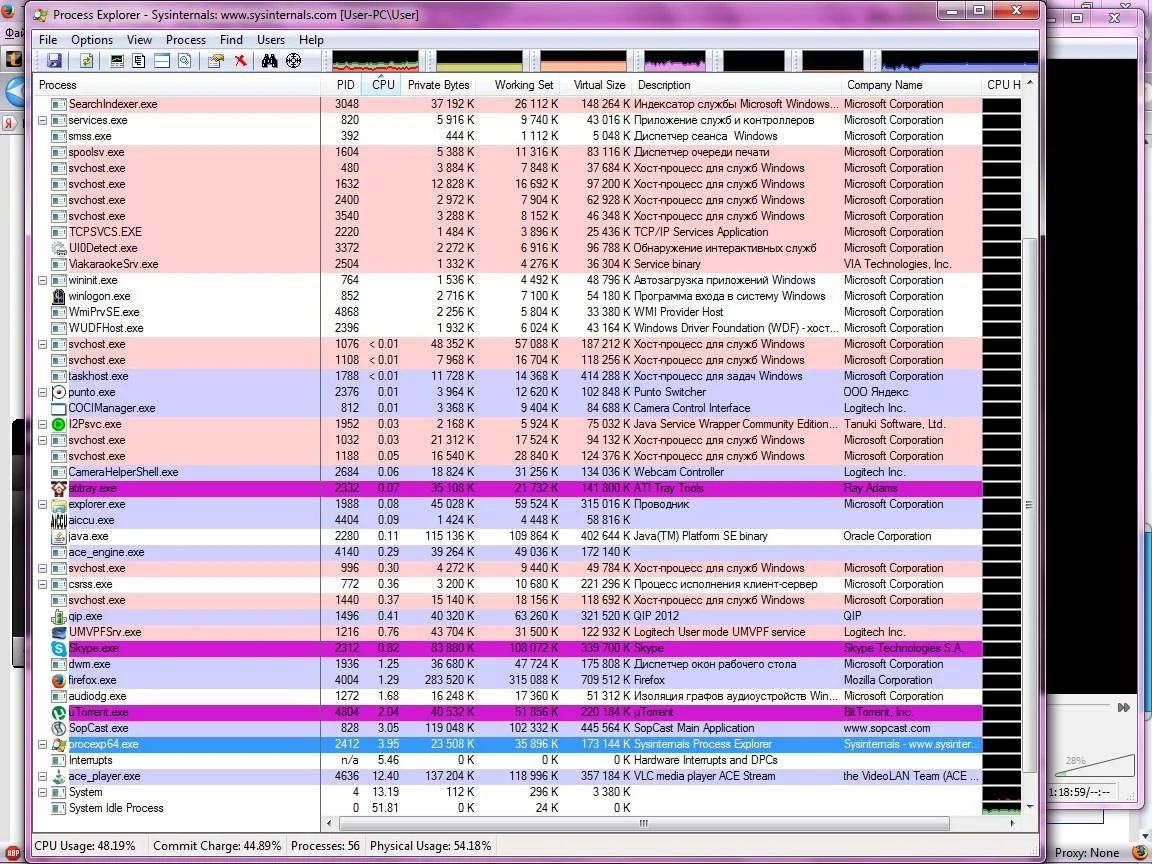Click the Refresh Now toolbar icon

[87, 61]
